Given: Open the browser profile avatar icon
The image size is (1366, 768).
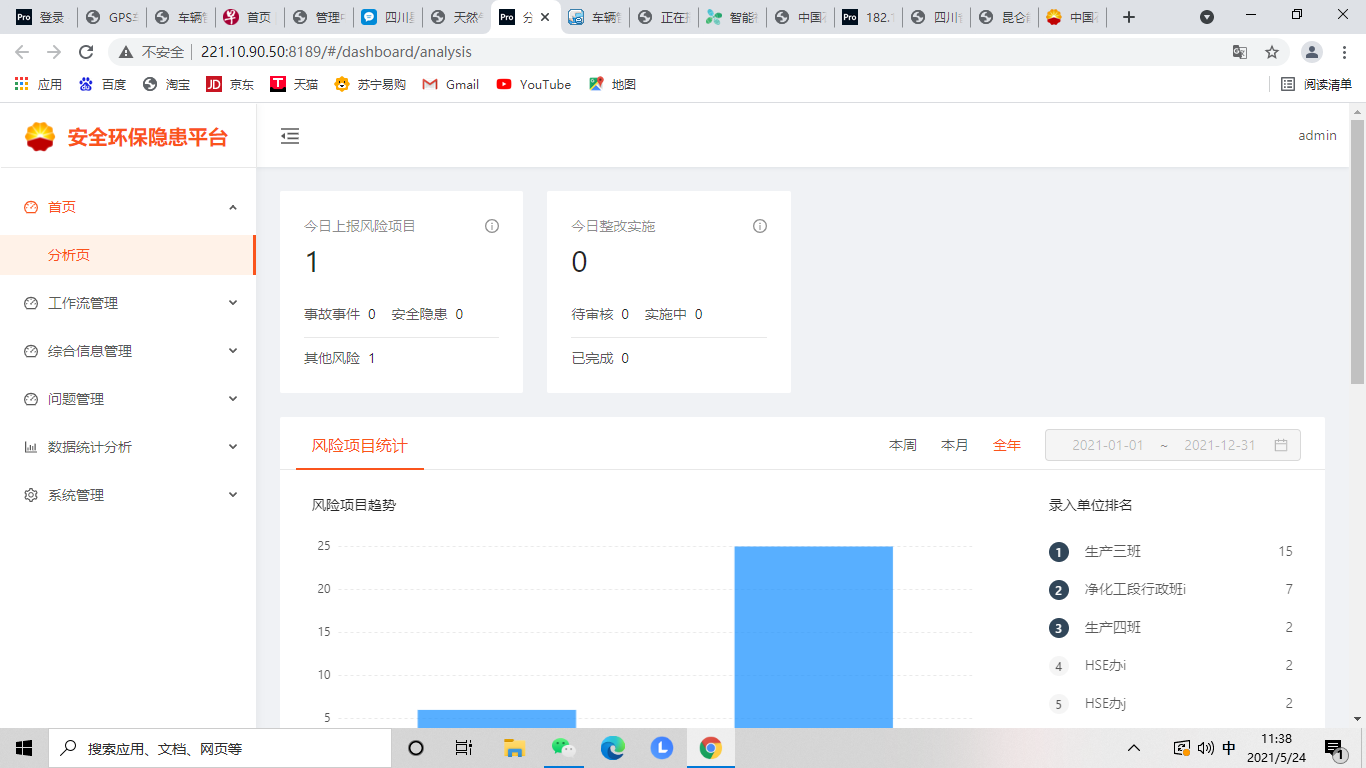Looking at the screenshot, I should tap(1312, 52).
